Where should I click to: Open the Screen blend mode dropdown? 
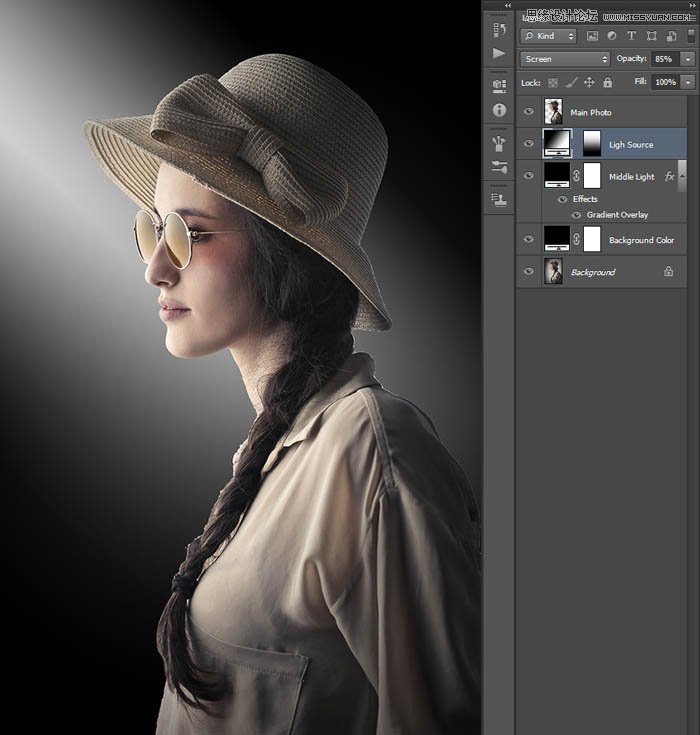564,59
